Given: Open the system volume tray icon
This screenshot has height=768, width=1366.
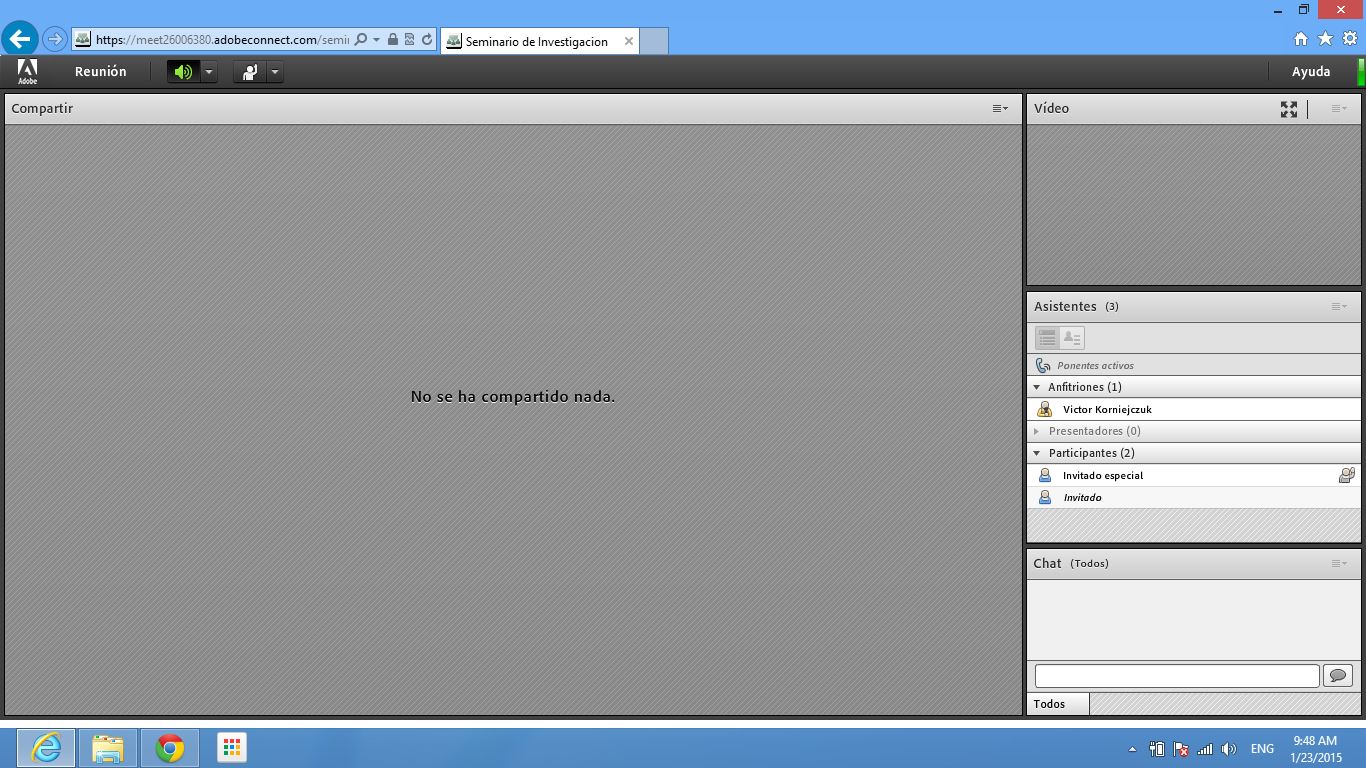Looking at the screenshot, I should tap(1229, 749).
